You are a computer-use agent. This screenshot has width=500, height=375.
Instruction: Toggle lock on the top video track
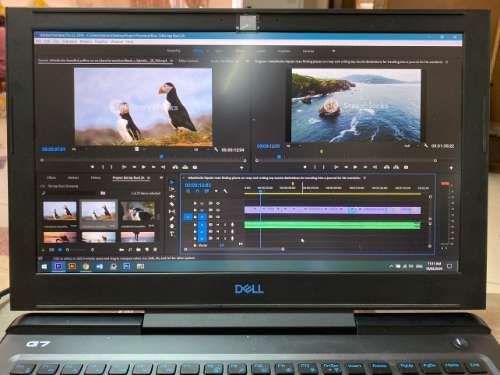pos(195,203)
